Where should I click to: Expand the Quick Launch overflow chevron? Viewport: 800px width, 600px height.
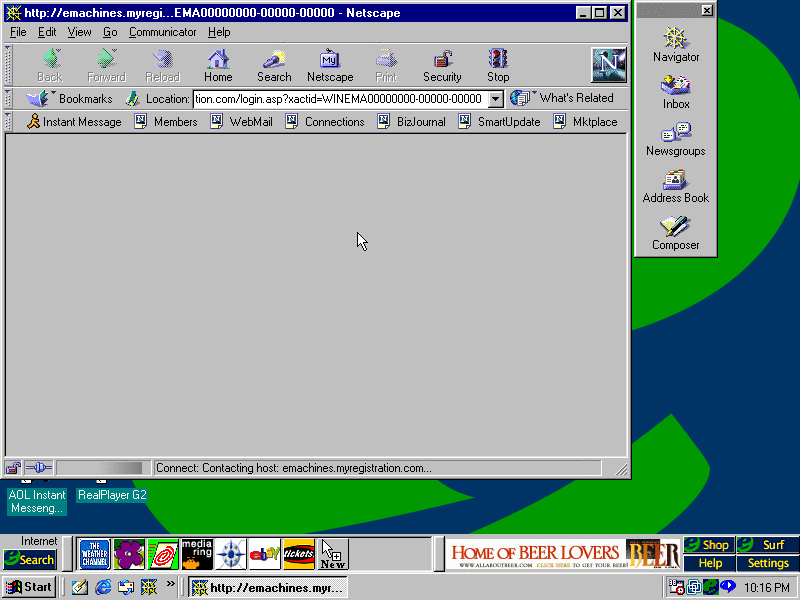(x=170, y=586)
